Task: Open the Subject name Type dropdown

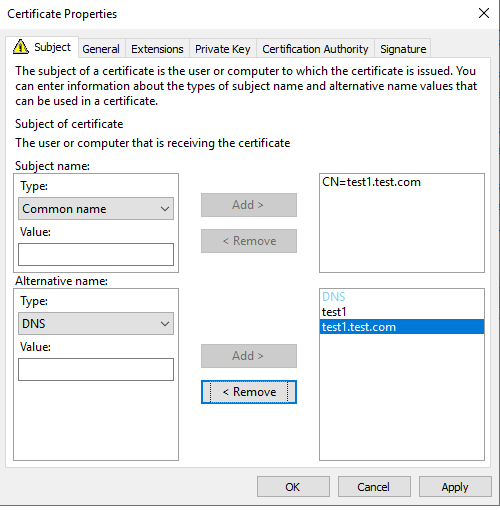Action: coord(96,209)
